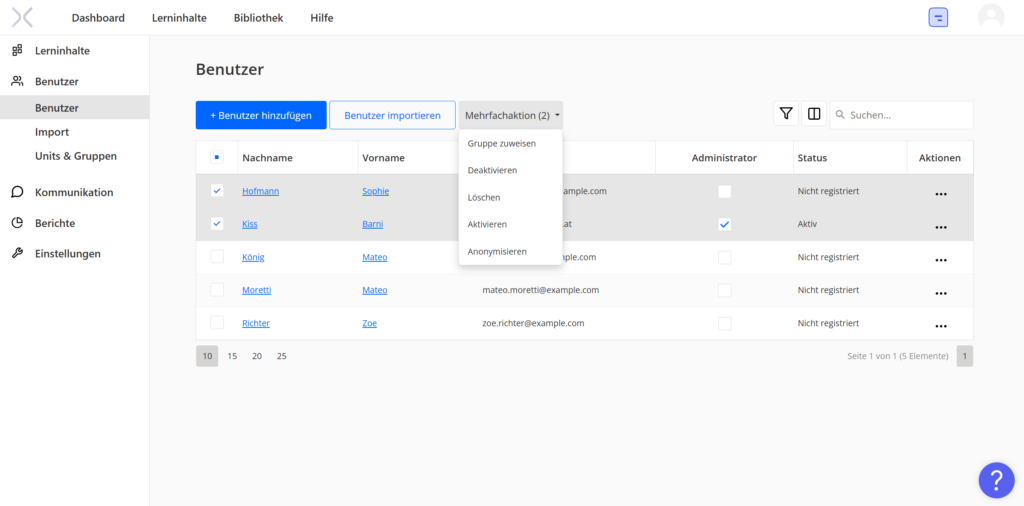
Task: Open the Barni first name link
Action: pyautogui.click(x=373, y=224)
